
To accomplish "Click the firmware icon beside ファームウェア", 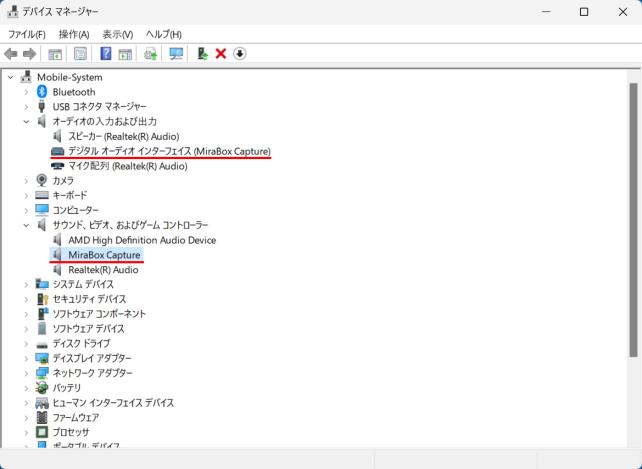I will pyautogui.click(x=42, y=417).
